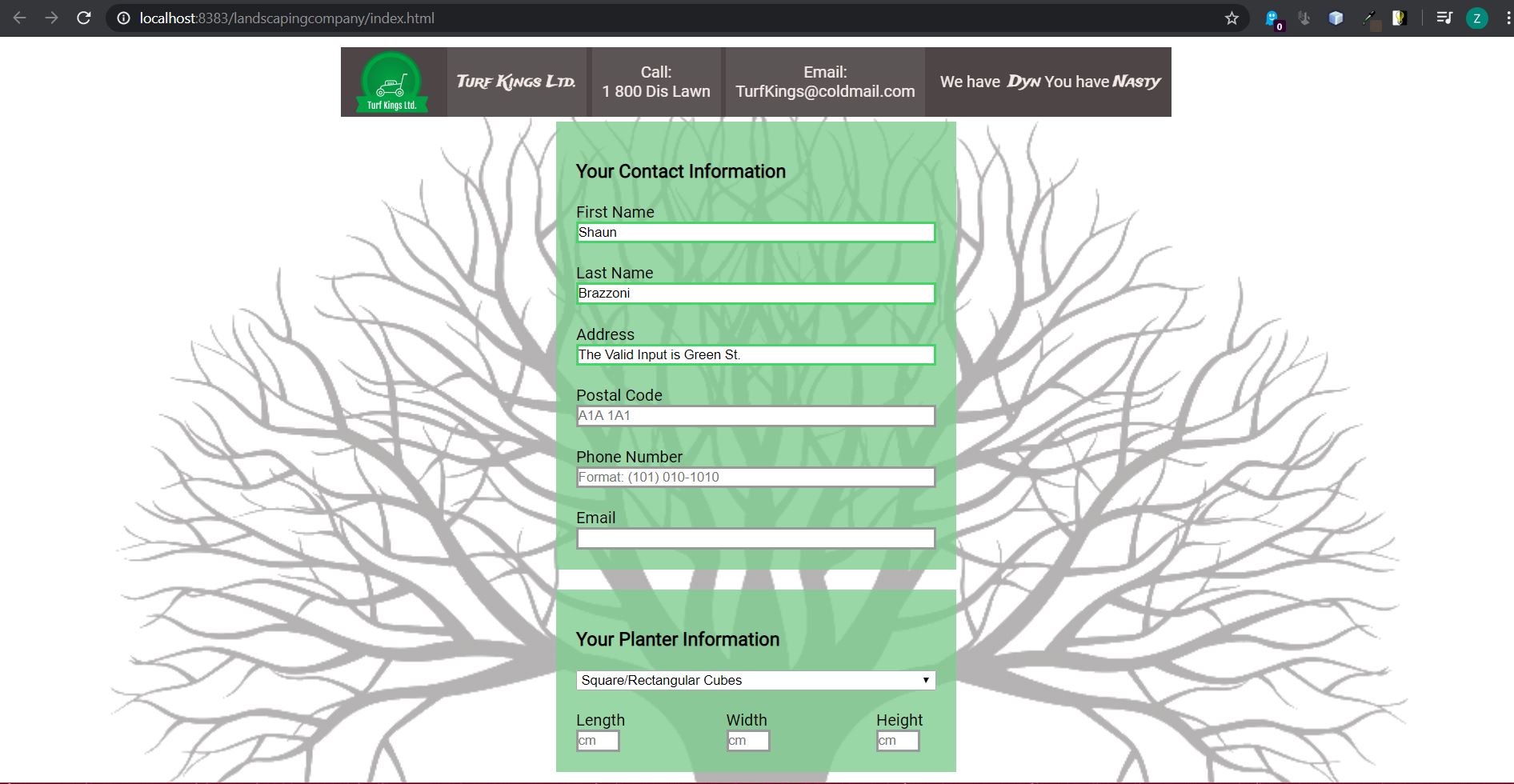Reload the page with the refresh button
The height and width of the screenshot is (784, 1514).
pyautogui.click(x=84, y=18)
